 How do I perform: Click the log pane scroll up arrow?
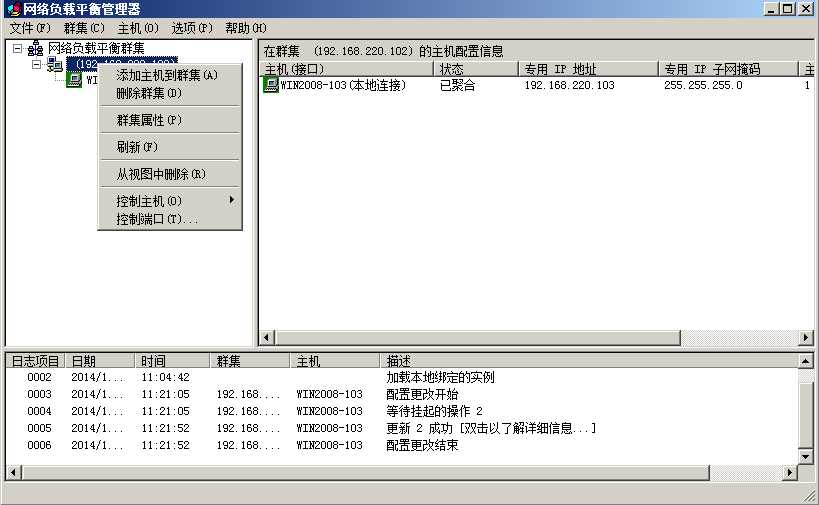pyautogui.click(x=805, y=361)
